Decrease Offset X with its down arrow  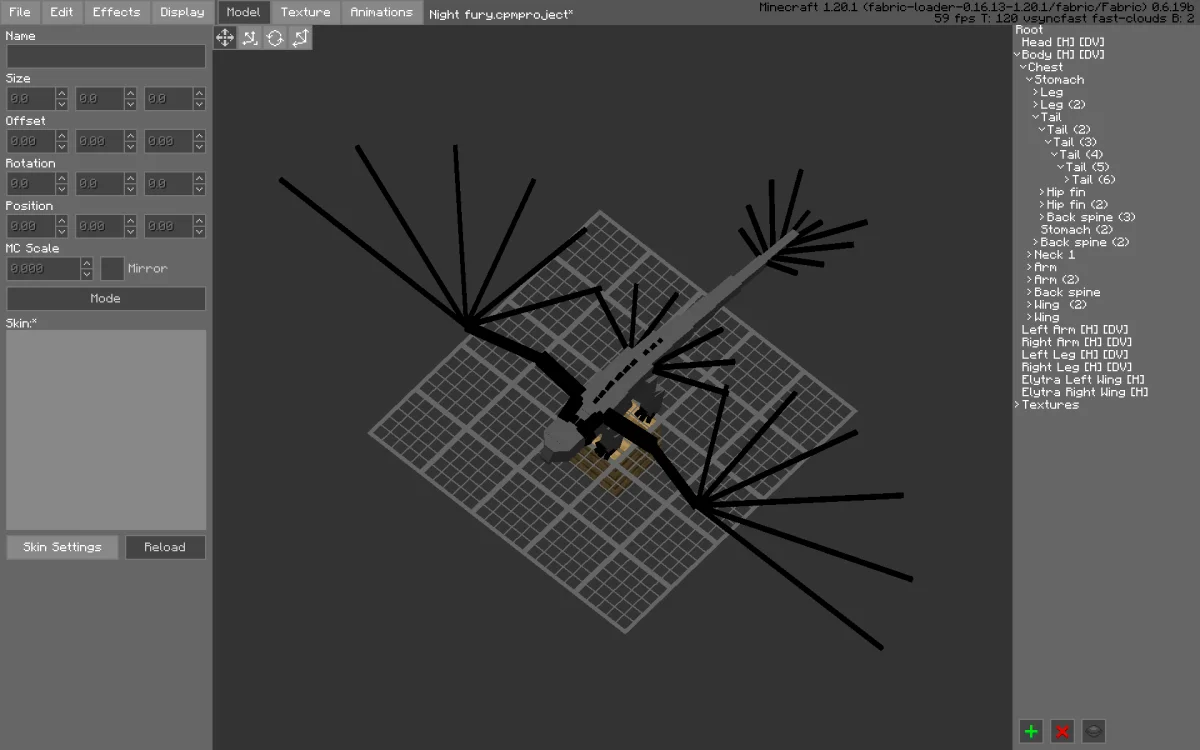pos(61,147)
